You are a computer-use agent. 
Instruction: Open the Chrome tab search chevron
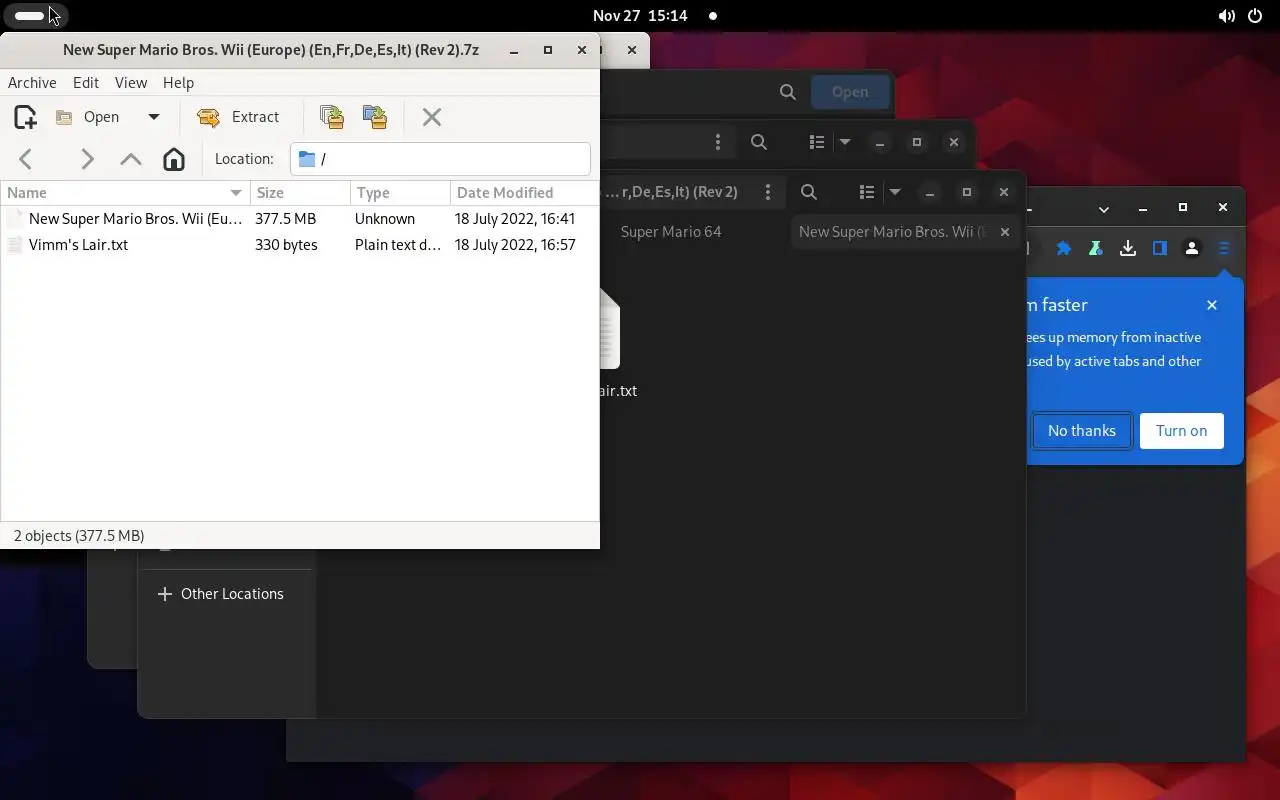(x=1103, y=209)
